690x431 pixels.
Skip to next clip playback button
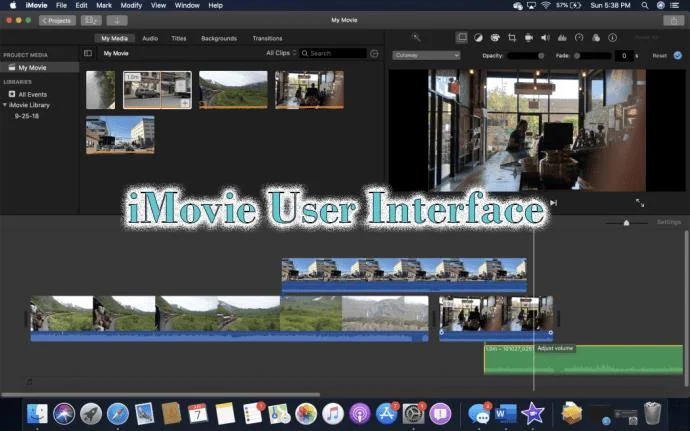point(554,203)
